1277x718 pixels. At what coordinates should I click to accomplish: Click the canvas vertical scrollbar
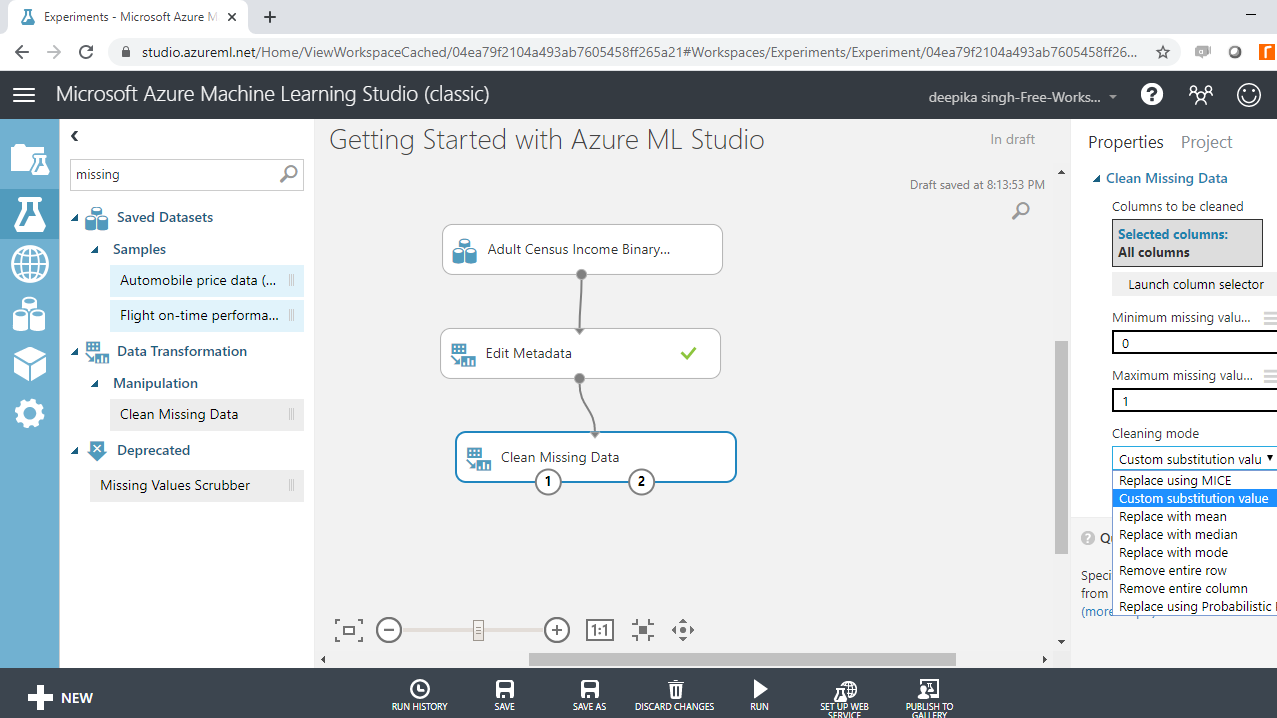[1061, 447]
